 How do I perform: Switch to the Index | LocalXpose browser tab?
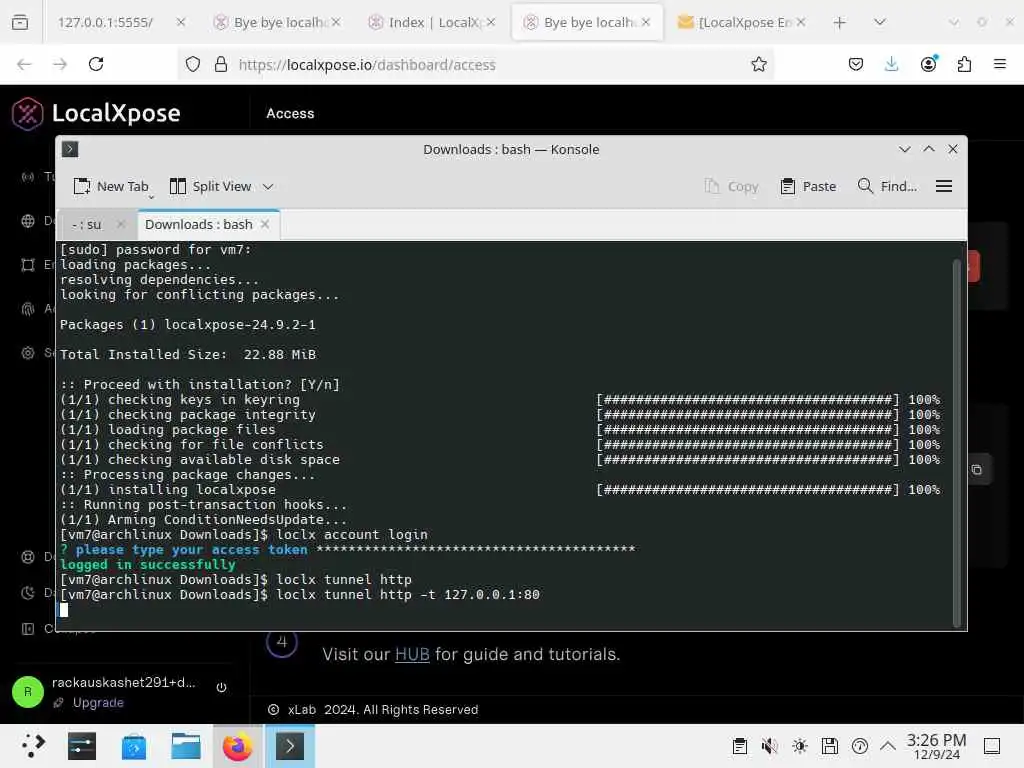(434, 22)
